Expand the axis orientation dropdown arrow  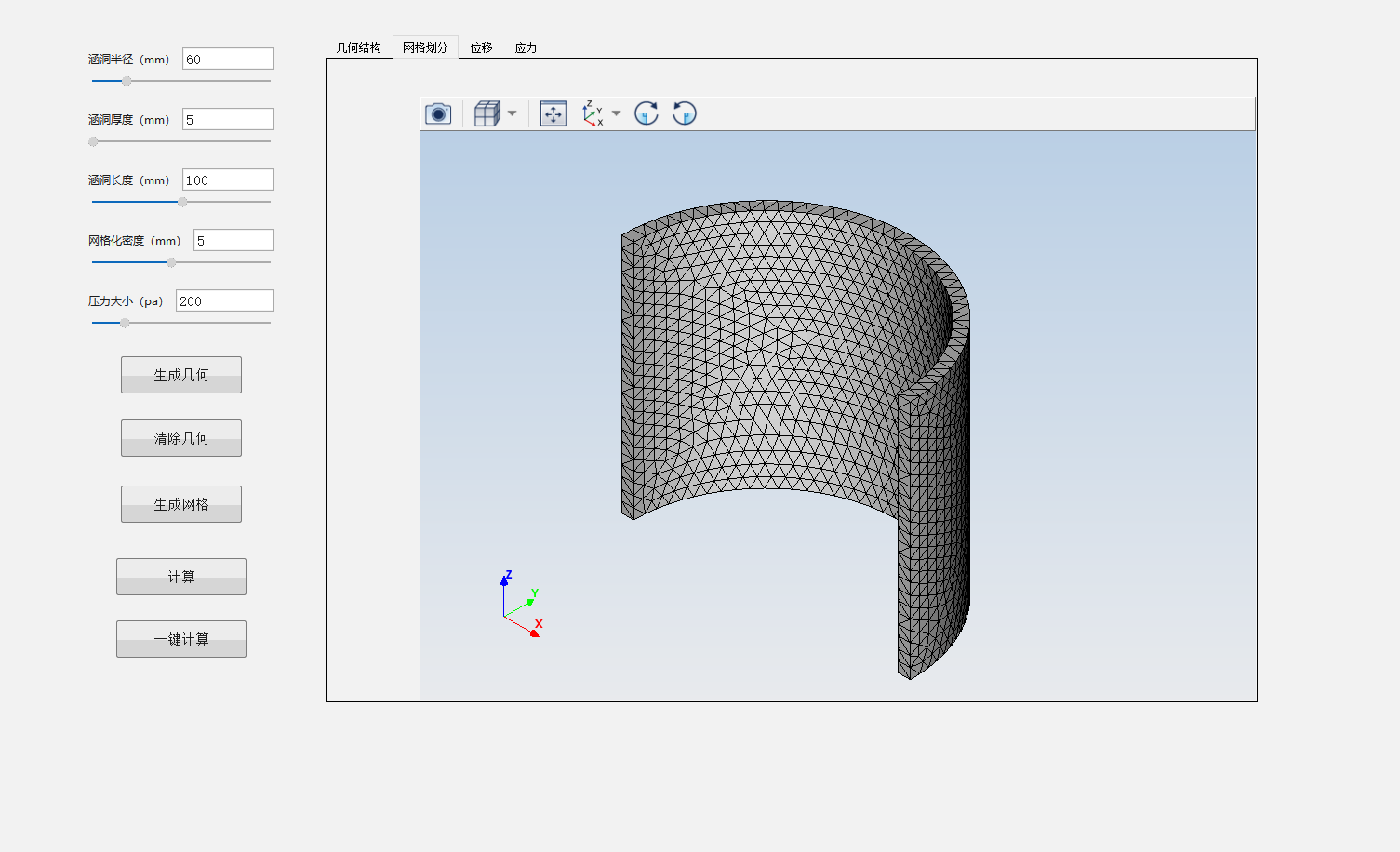click(616, 113)
